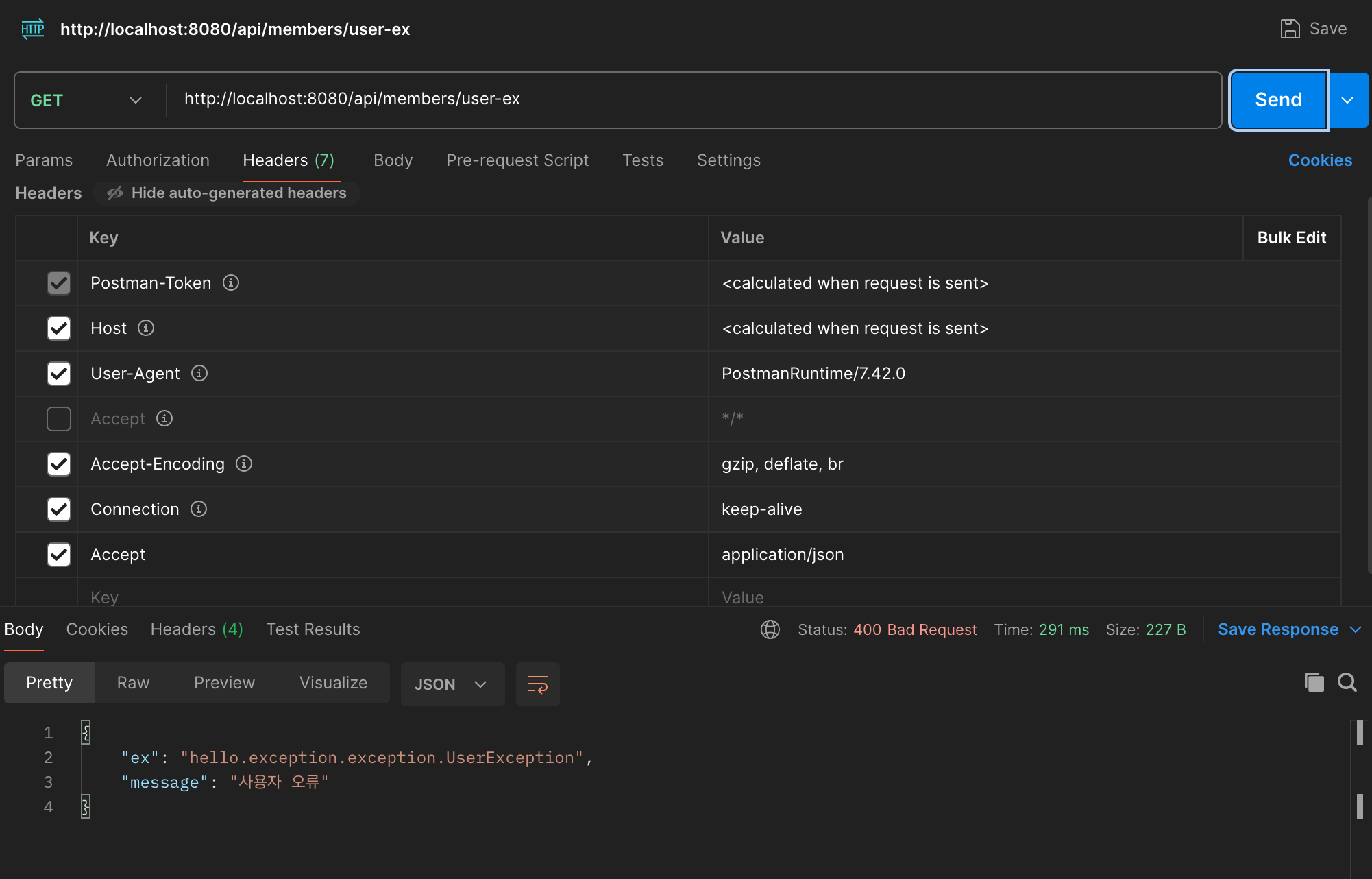Image resolution: width=1372 pixels, height=879 pixels.
Task: Click info icon beside Accept-Encoding header
Action: click(244, 463)
